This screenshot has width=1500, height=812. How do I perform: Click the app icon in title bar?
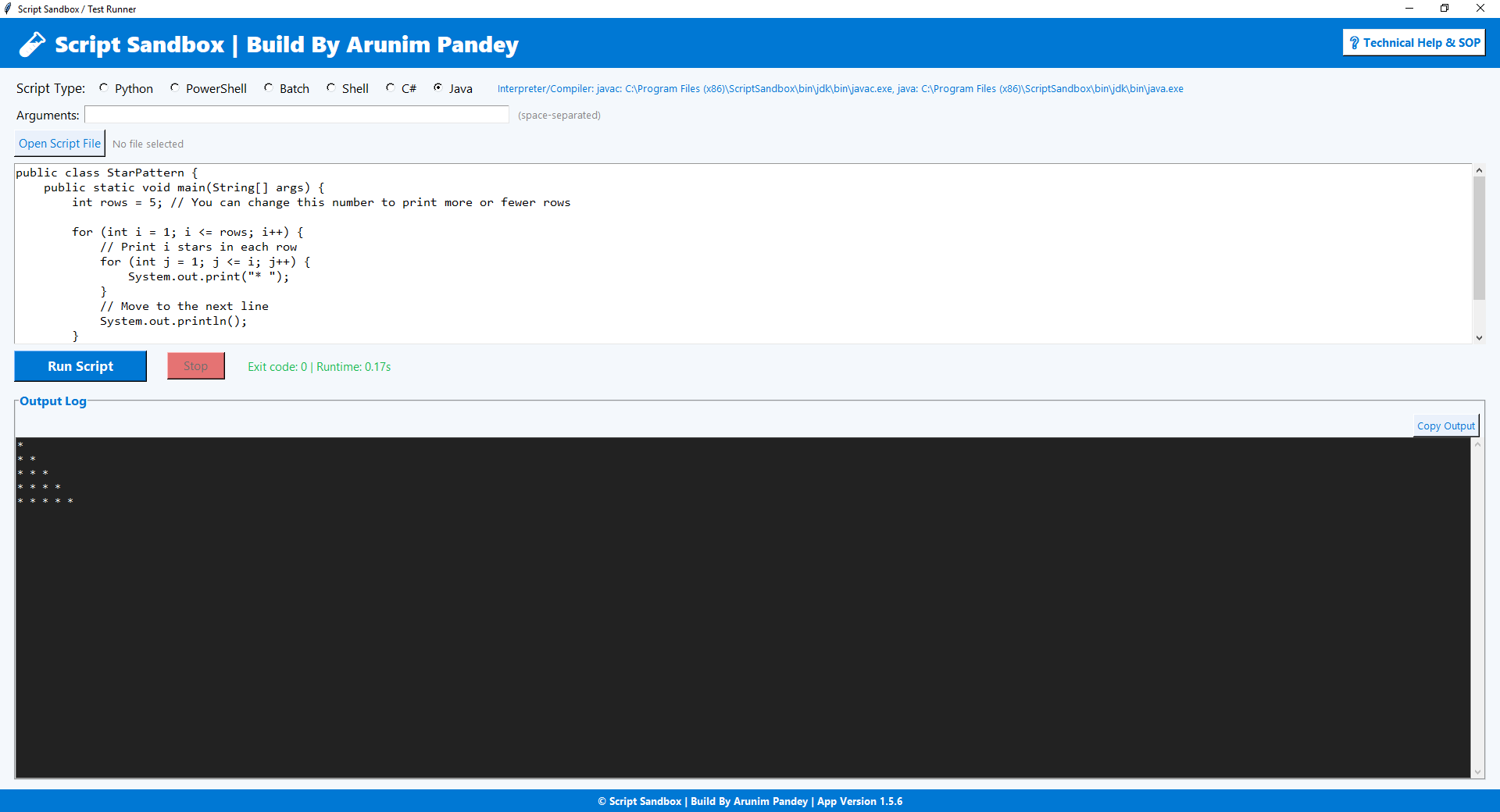tap(8, 9)
